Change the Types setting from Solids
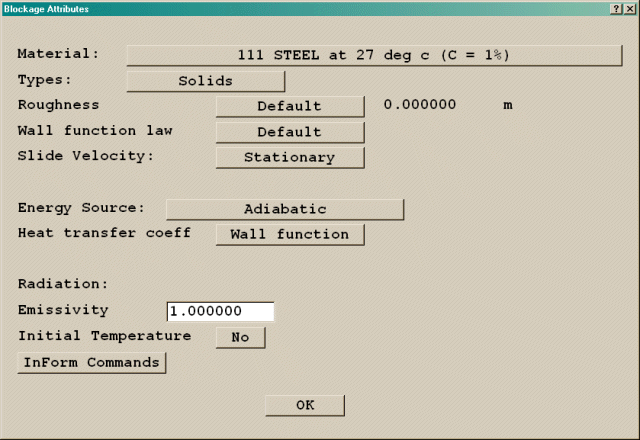The width and height of the screenshot is (640, 440). pyautogui.click(x=205, y=81)
